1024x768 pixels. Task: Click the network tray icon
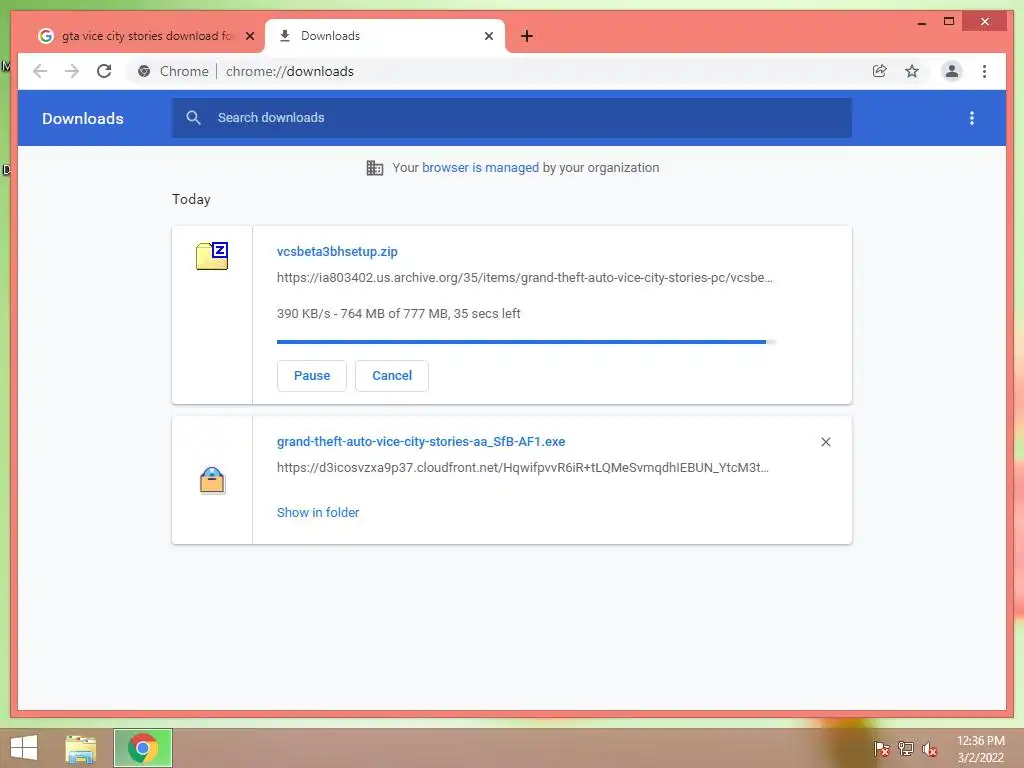click(x=906, y=749)
